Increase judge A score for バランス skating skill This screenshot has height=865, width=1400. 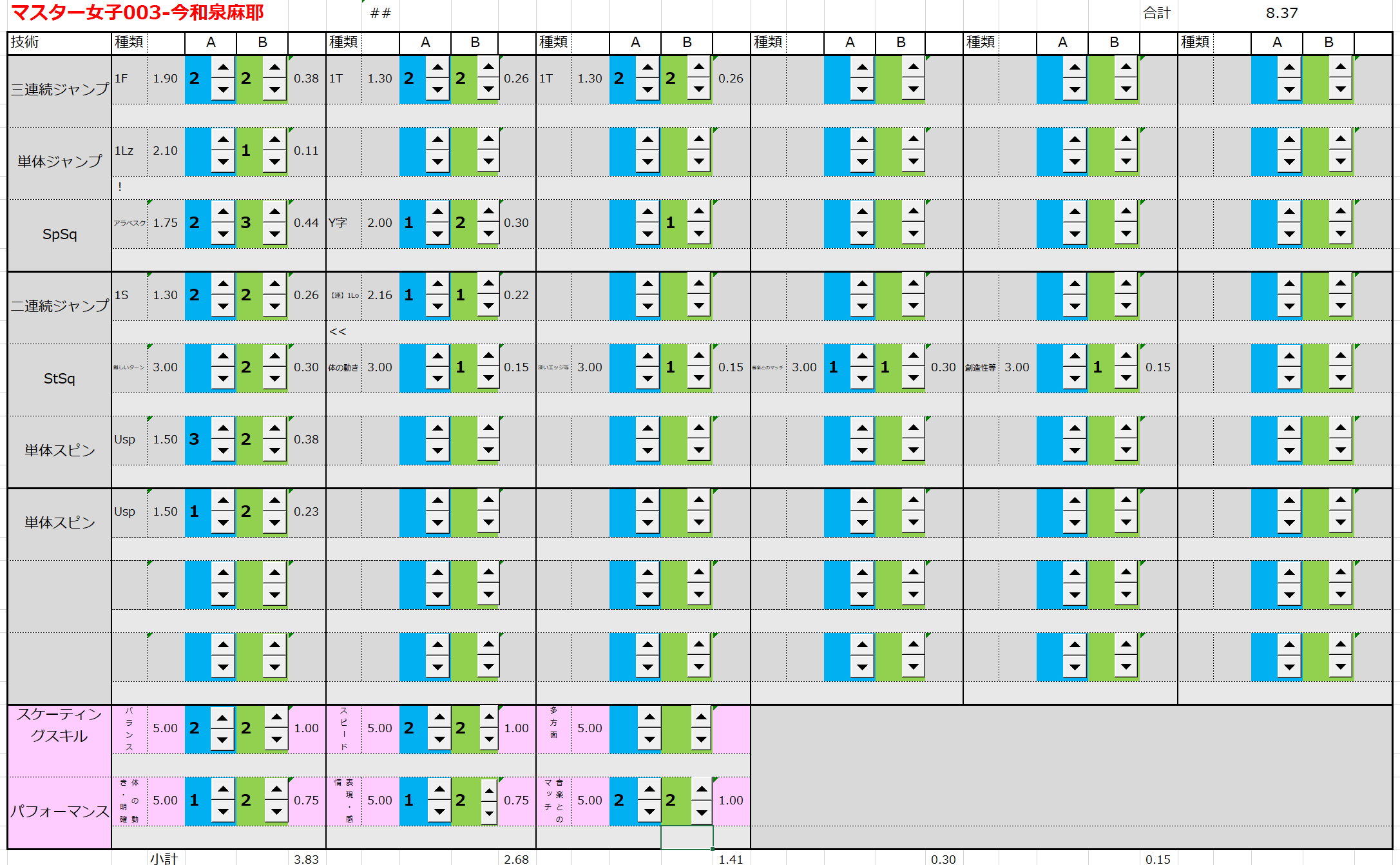[x=222, y=717]
